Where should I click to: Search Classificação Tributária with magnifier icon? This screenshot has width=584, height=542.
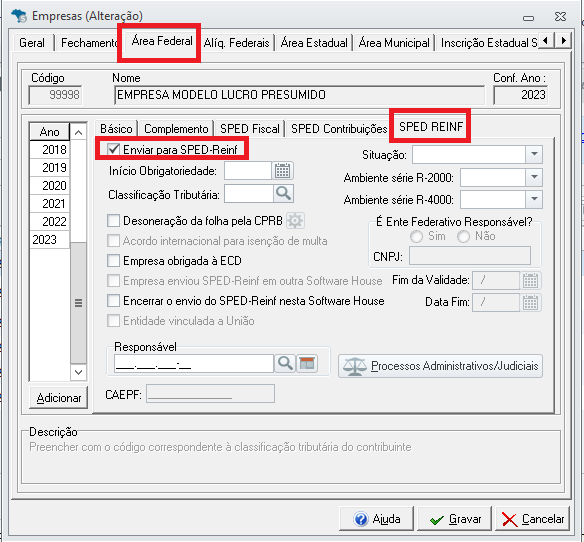pos(283,194)
